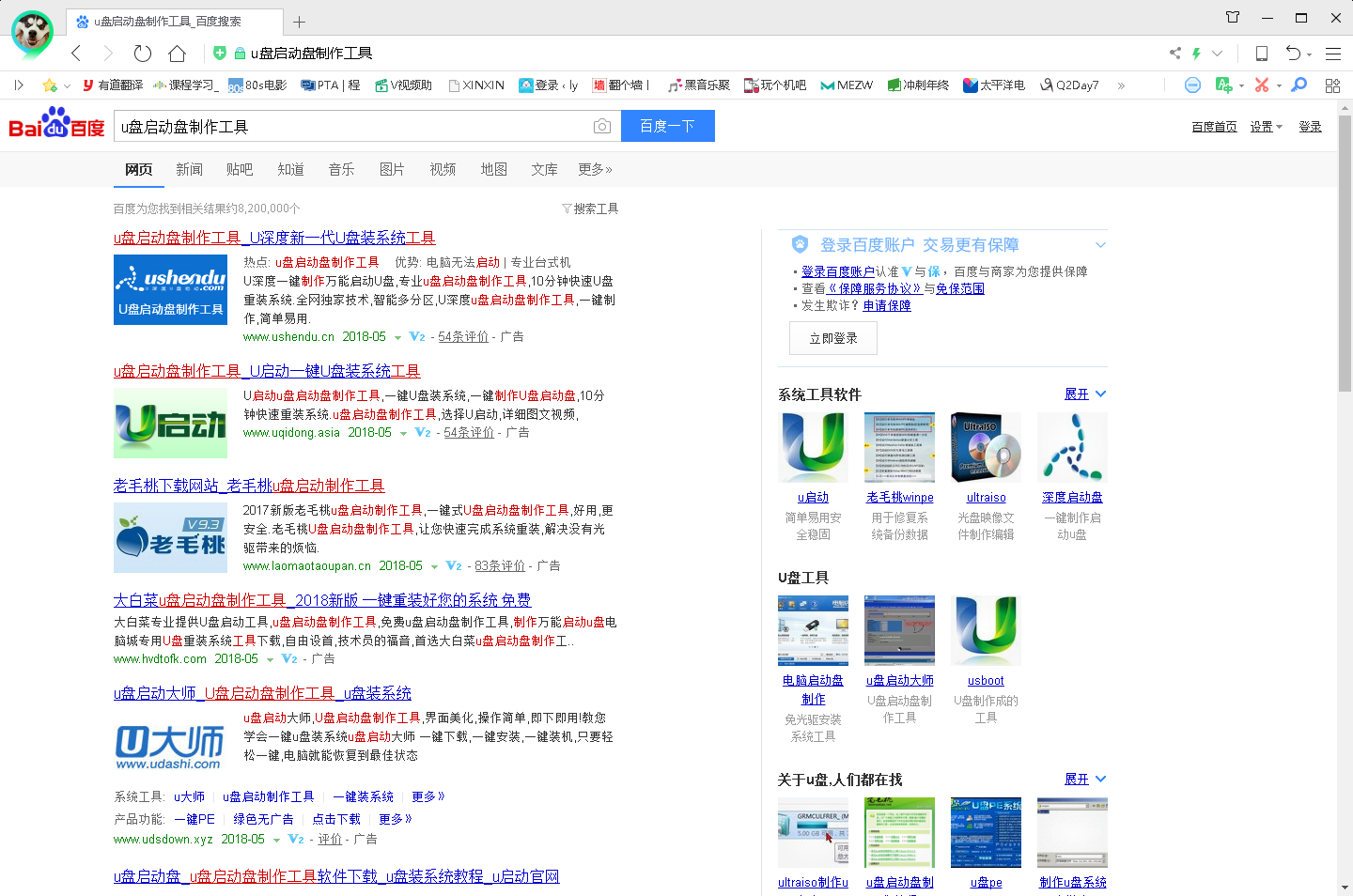Screen dimensions: 1353x896
Task: Open the 搜索工具 filter
Action: (590, 209)
